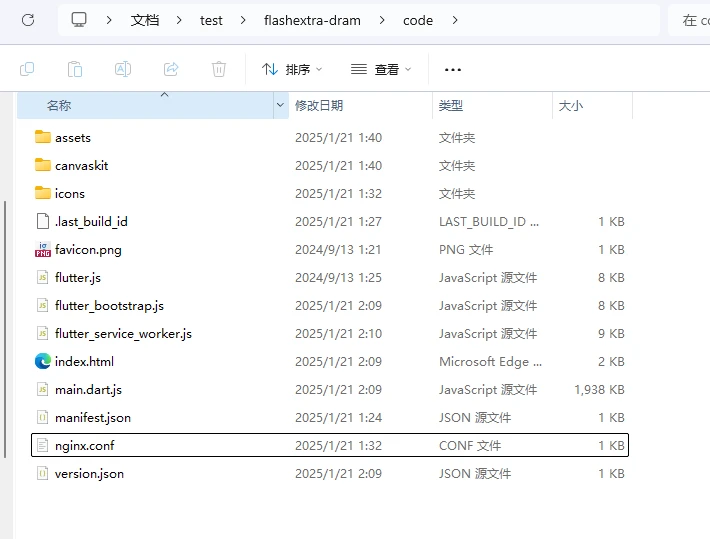This screenshot has height=539, width=710.
Task: Select the main.dart.js file name
Action: point(88,390)
